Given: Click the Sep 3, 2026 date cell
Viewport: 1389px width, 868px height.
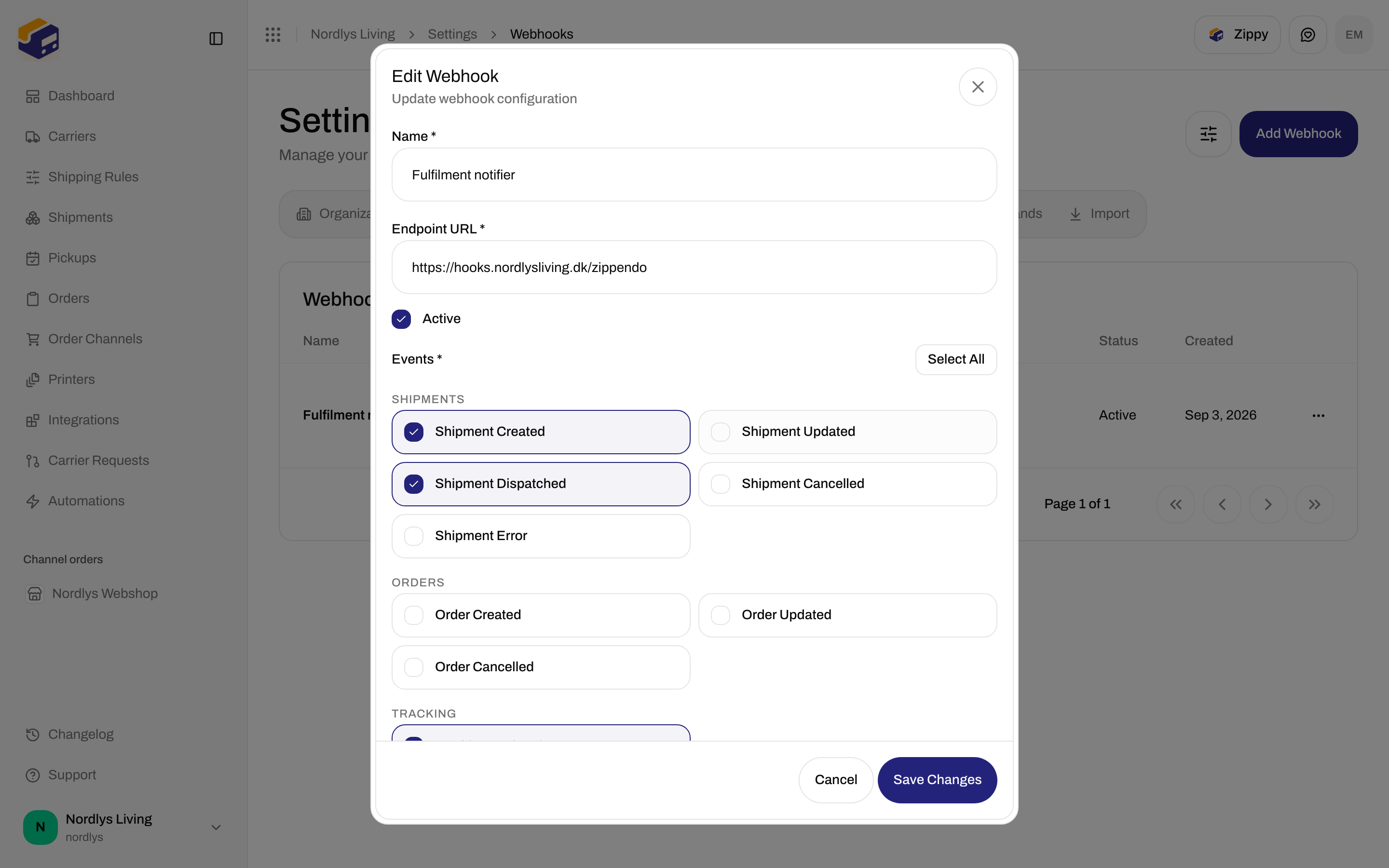Looking at the screenshot, I should tap(1220, 415).
